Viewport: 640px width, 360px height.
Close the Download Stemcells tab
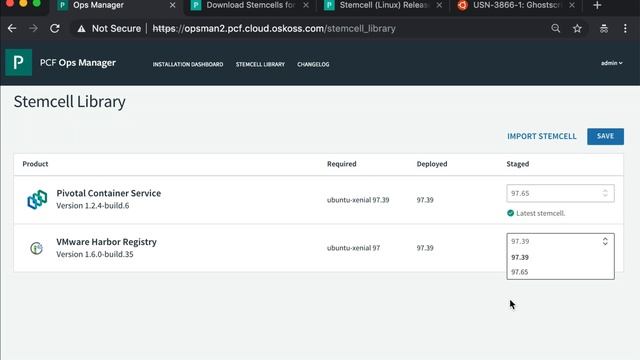(306, 5)
